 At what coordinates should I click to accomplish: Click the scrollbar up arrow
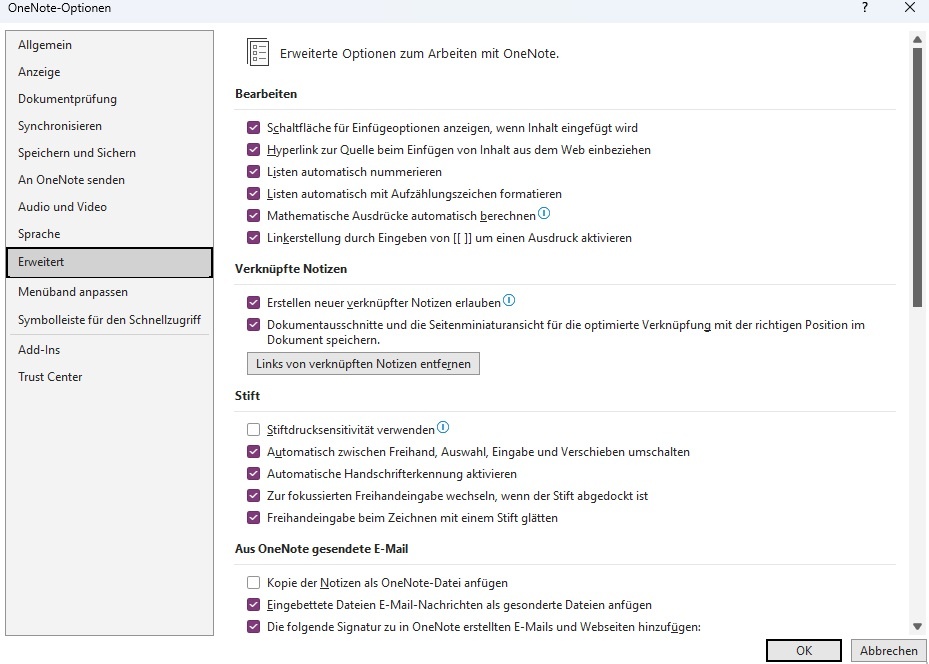(x=917, y=40)
